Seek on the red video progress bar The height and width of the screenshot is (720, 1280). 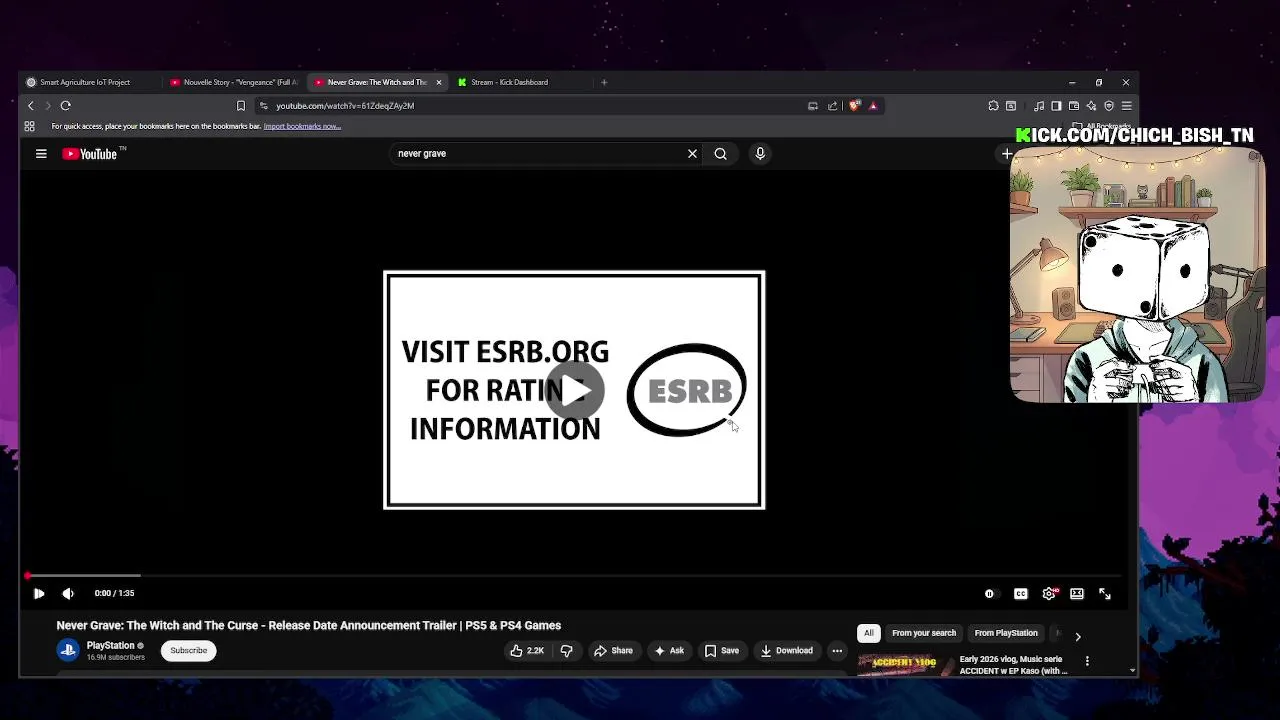573,576
